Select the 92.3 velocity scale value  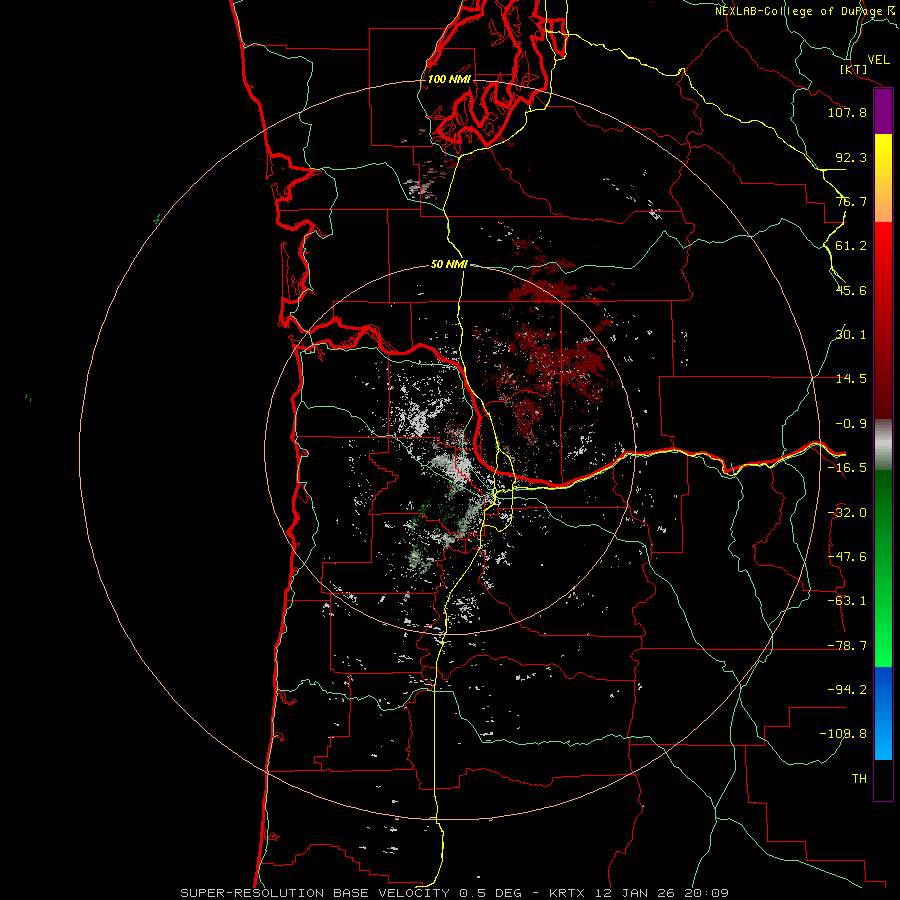pyautogui.click(x=851, y=157)
